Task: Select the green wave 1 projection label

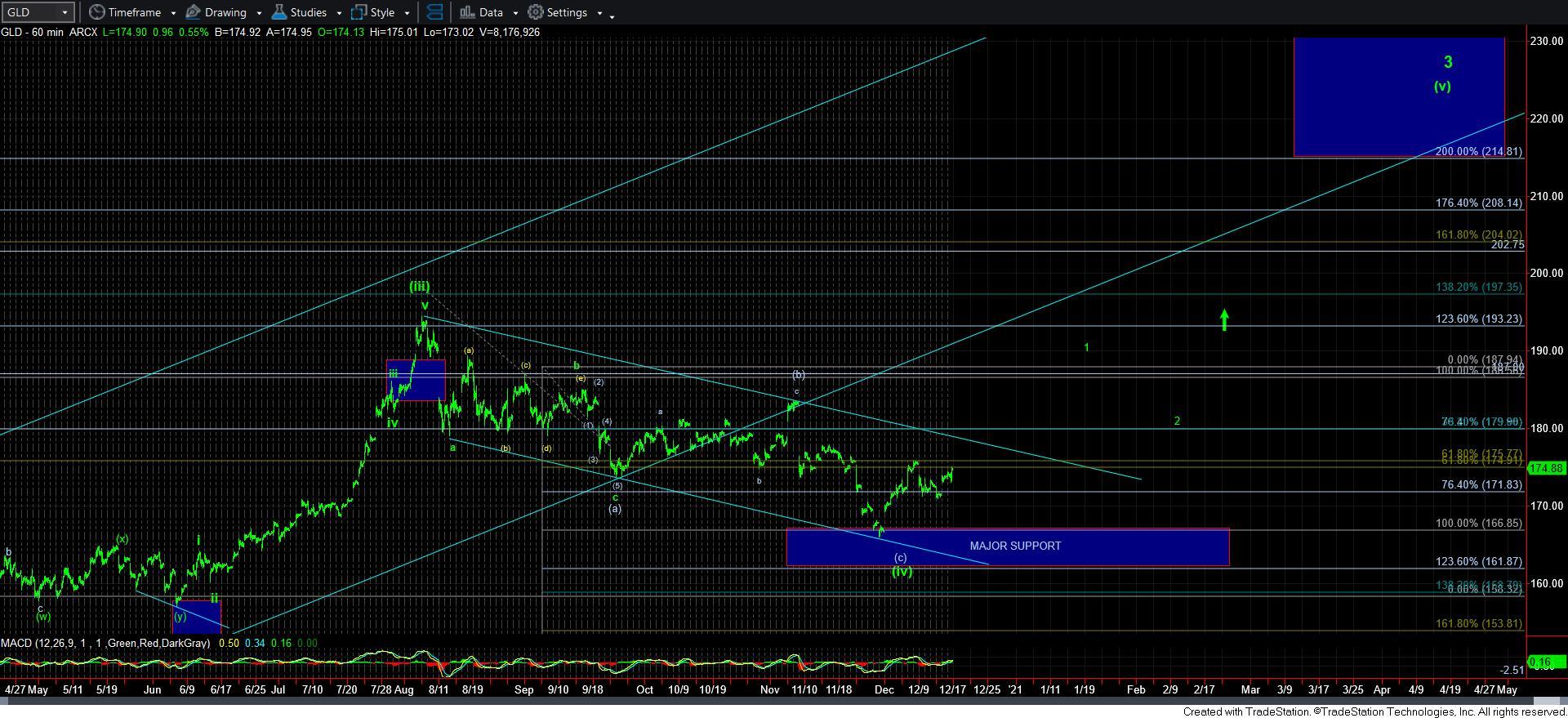Action: pos(1086,347)
